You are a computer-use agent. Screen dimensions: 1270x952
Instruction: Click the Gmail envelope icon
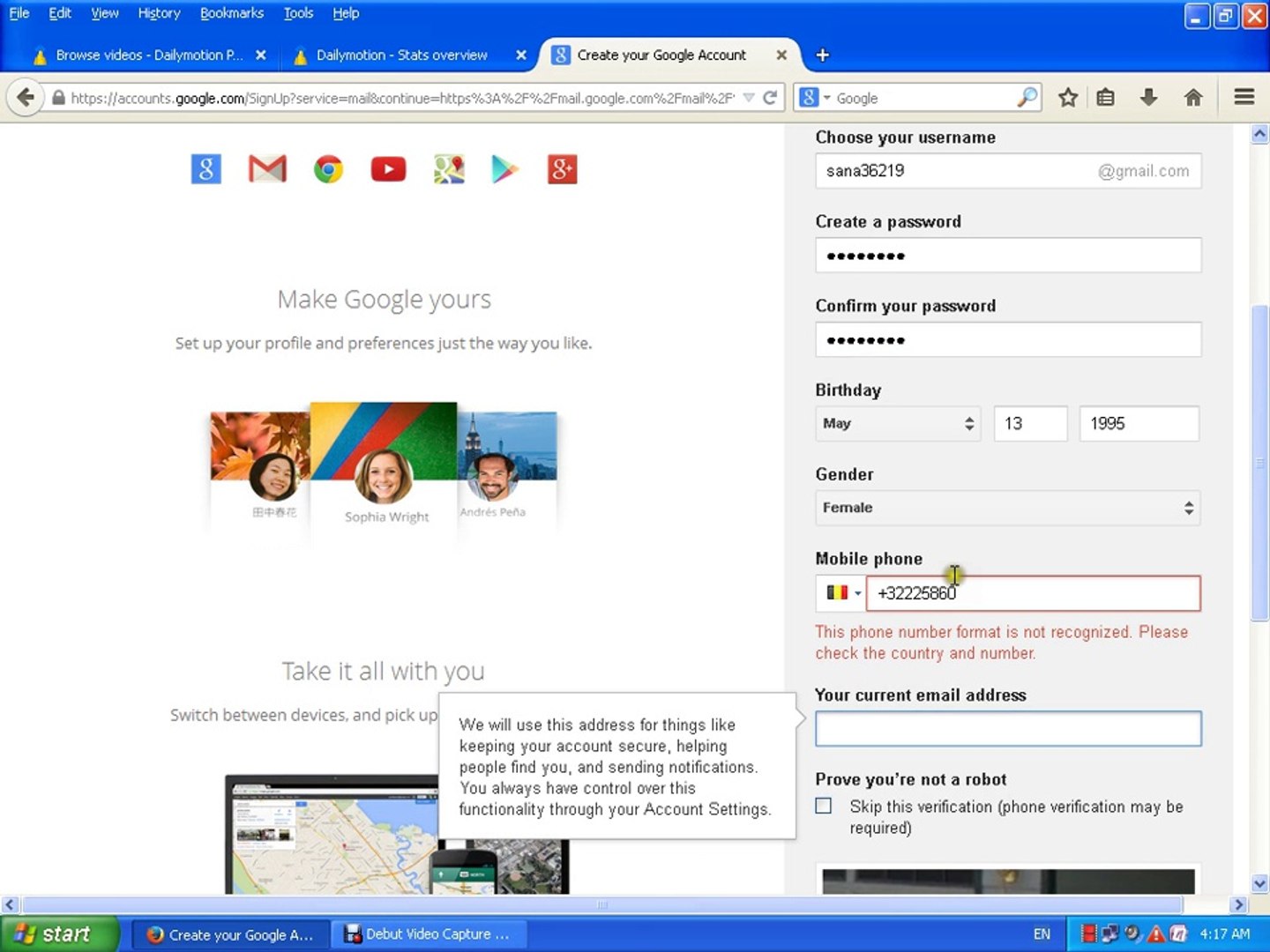pos(267,168)
